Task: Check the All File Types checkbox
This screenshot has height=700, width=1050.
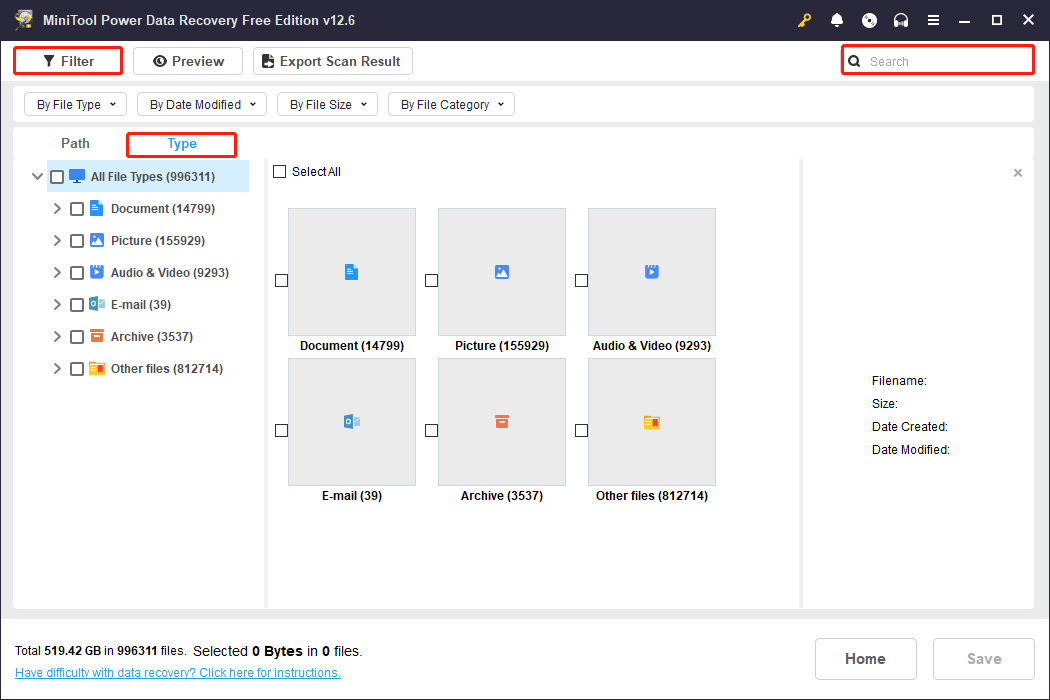Action: [57, 176]
